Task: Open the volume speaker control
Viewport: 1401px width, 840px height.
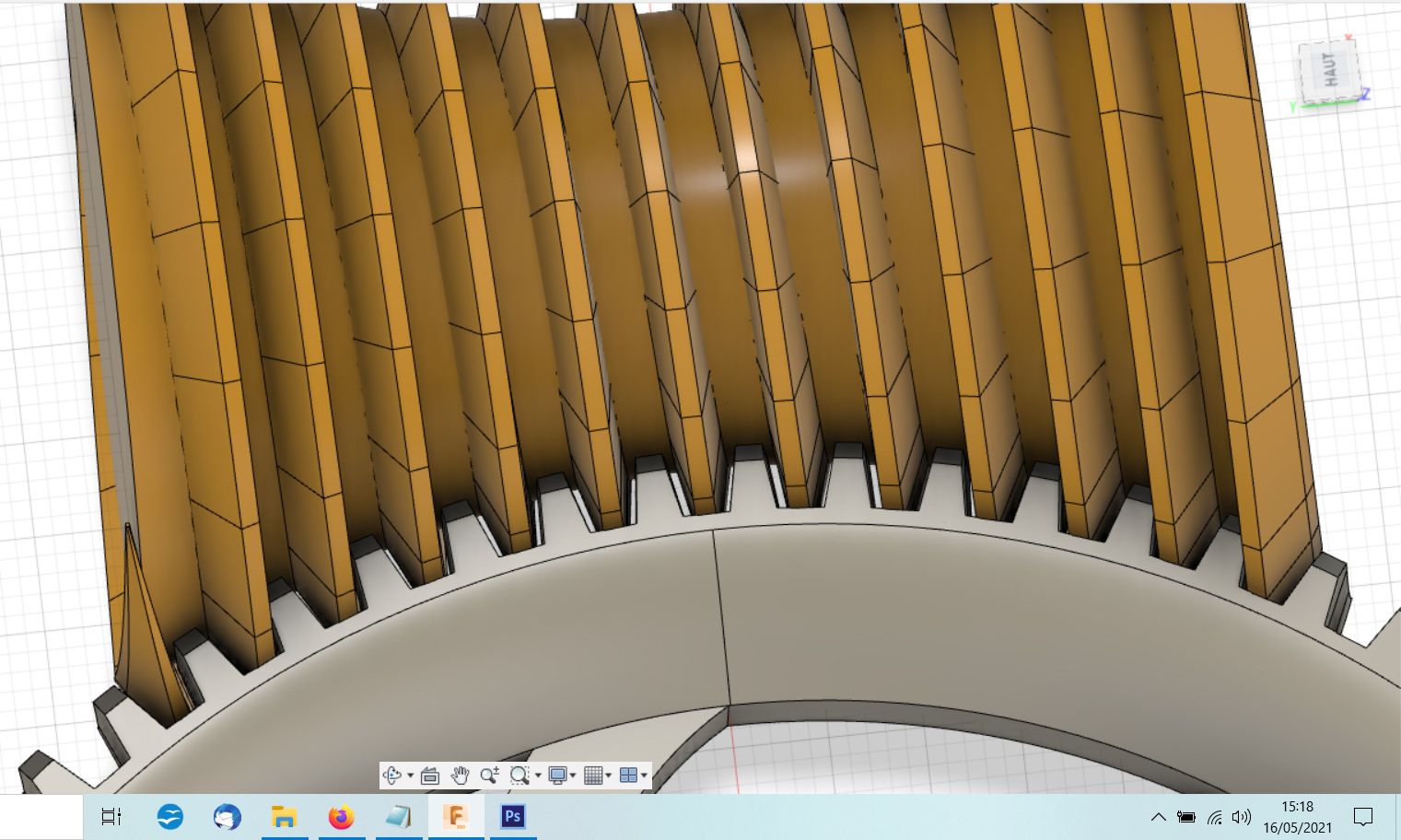Action: (1242, 817)
